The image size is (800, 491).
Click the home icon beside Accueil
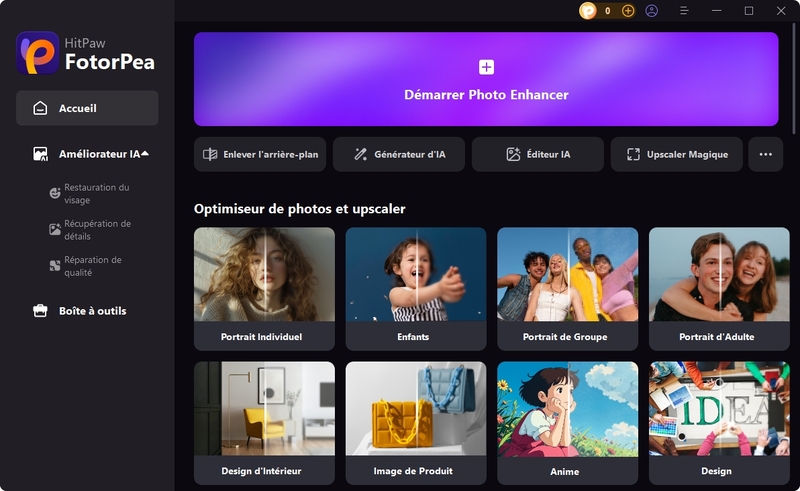[40, 108]
